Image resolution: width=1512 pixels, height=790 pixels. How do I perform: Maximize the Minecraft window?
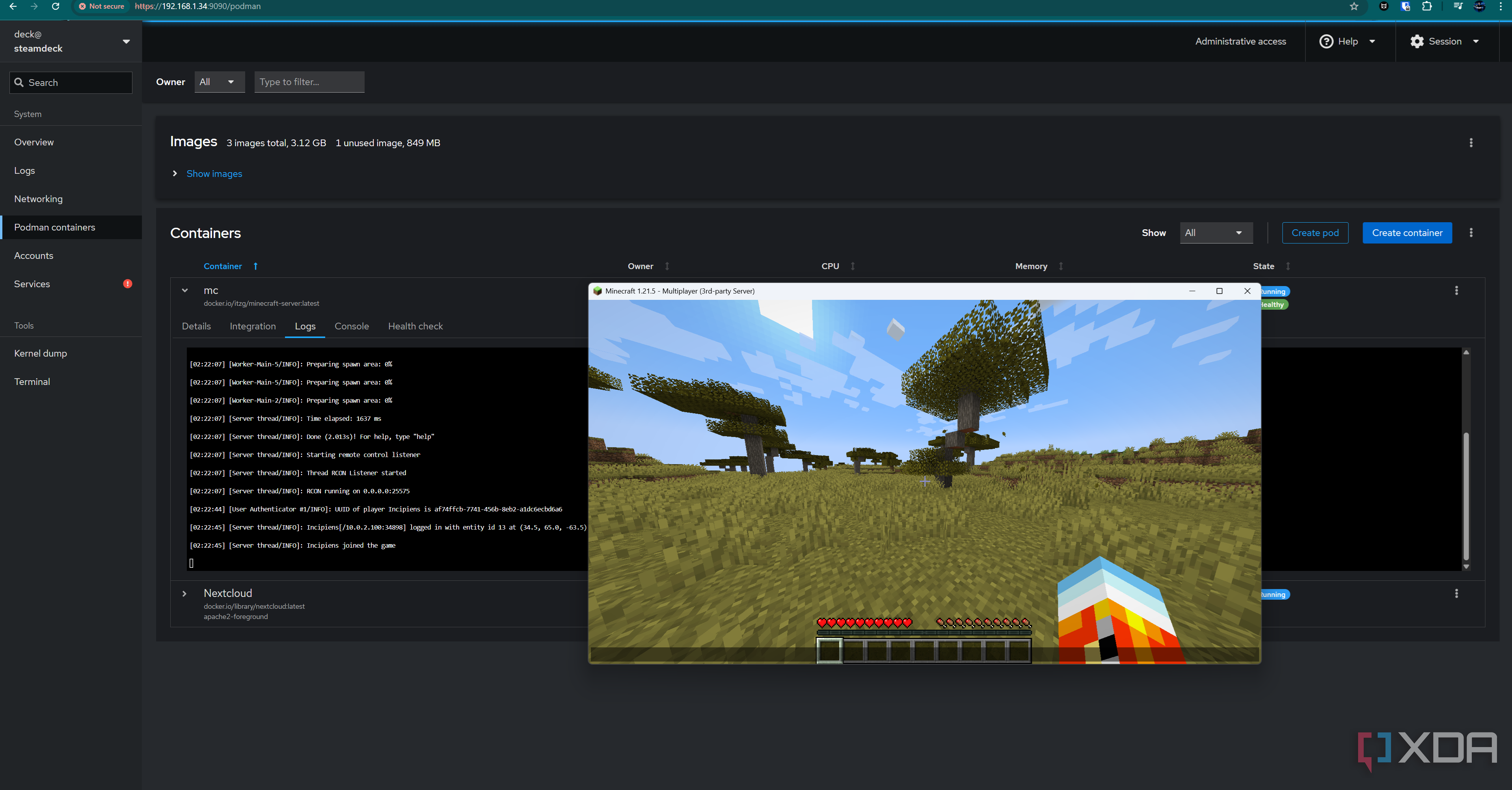pos(1219,290)
